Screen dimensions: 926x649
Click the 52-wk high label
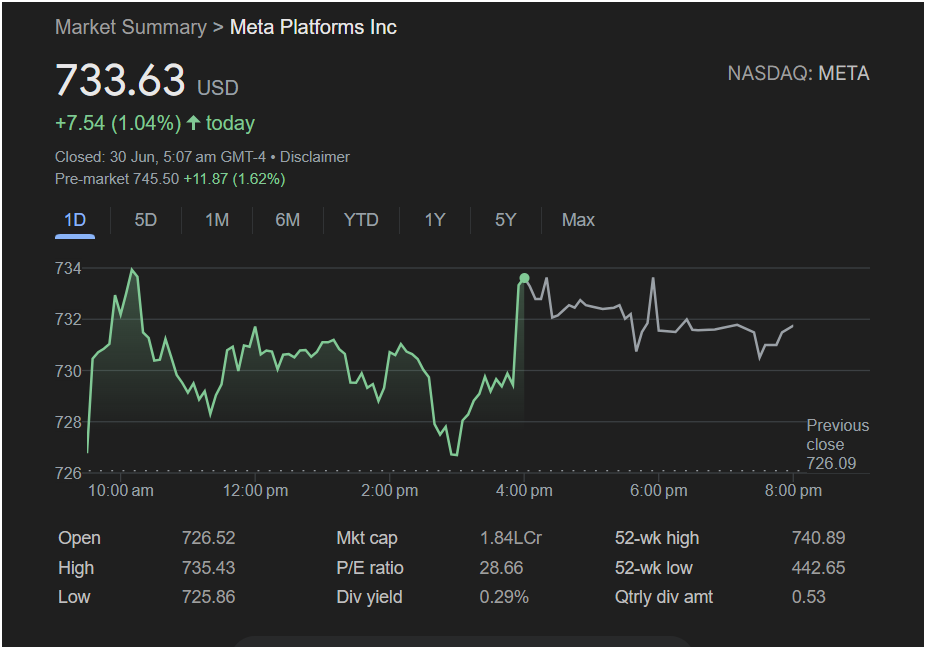point(657,538)
